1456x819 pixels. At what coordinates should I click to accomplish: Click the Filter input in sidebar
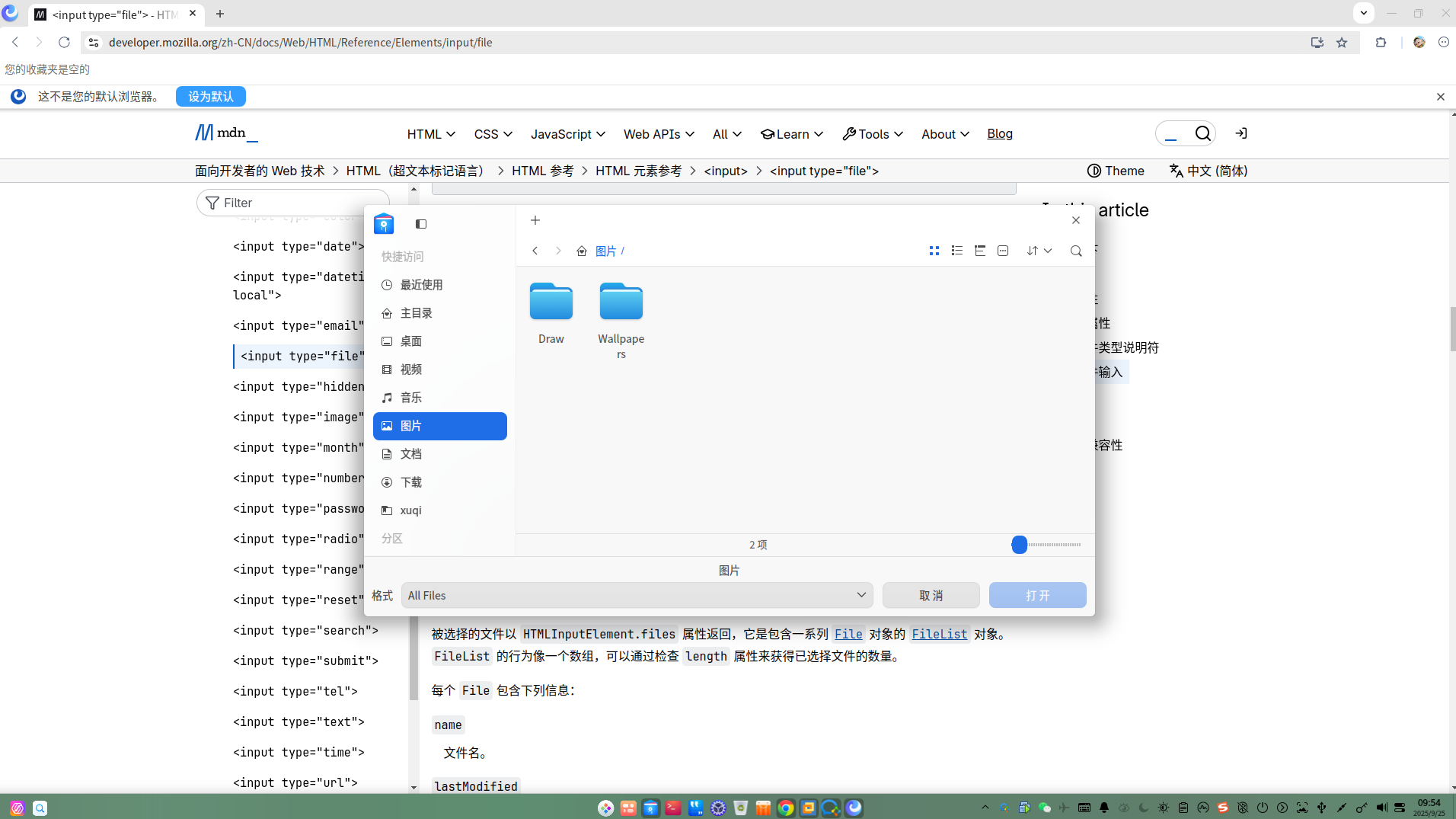293,203
